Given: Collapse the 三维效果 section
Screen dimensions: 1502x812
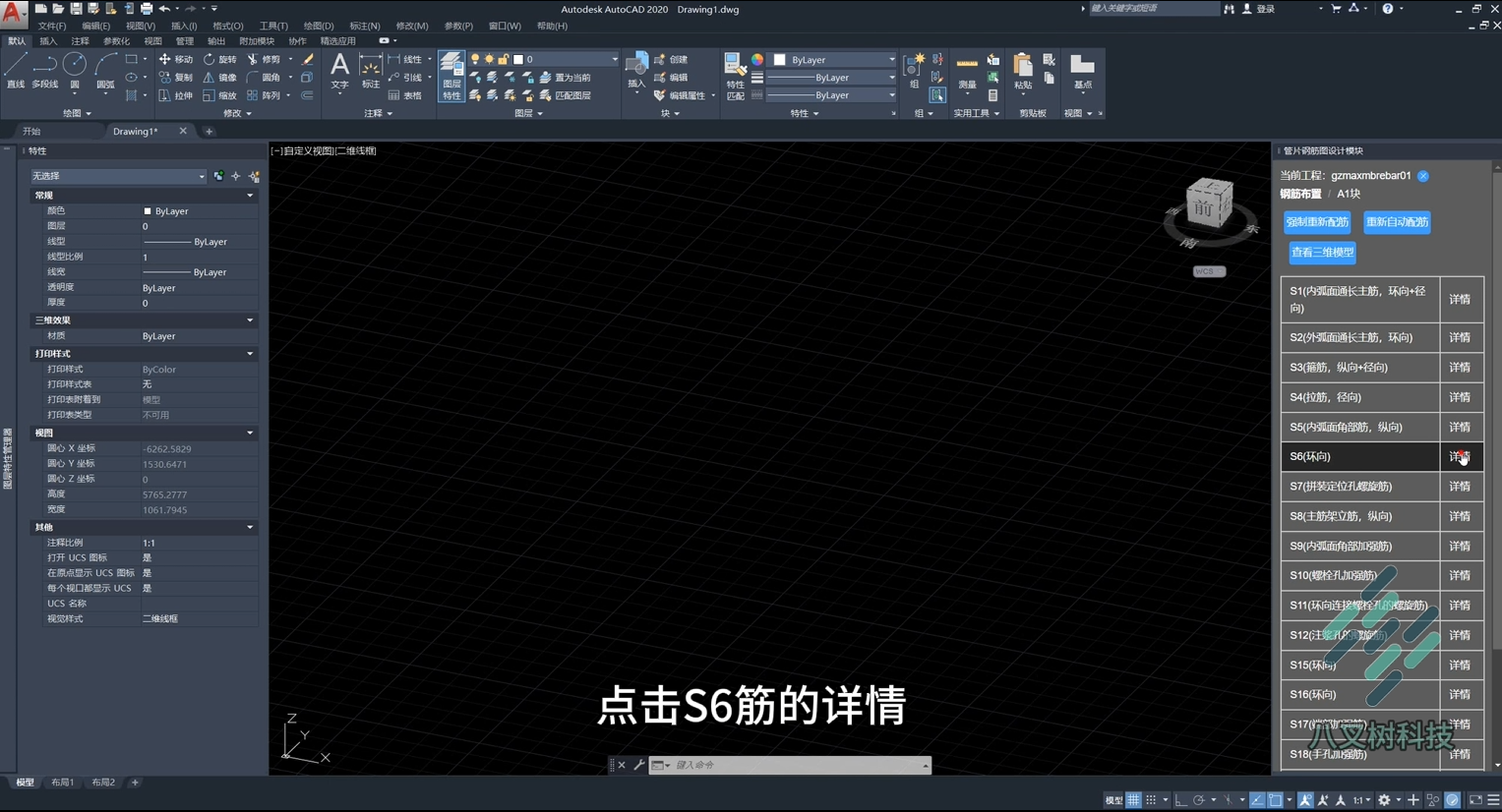Looking at the screenshot, I should click(x=250, y=320).
